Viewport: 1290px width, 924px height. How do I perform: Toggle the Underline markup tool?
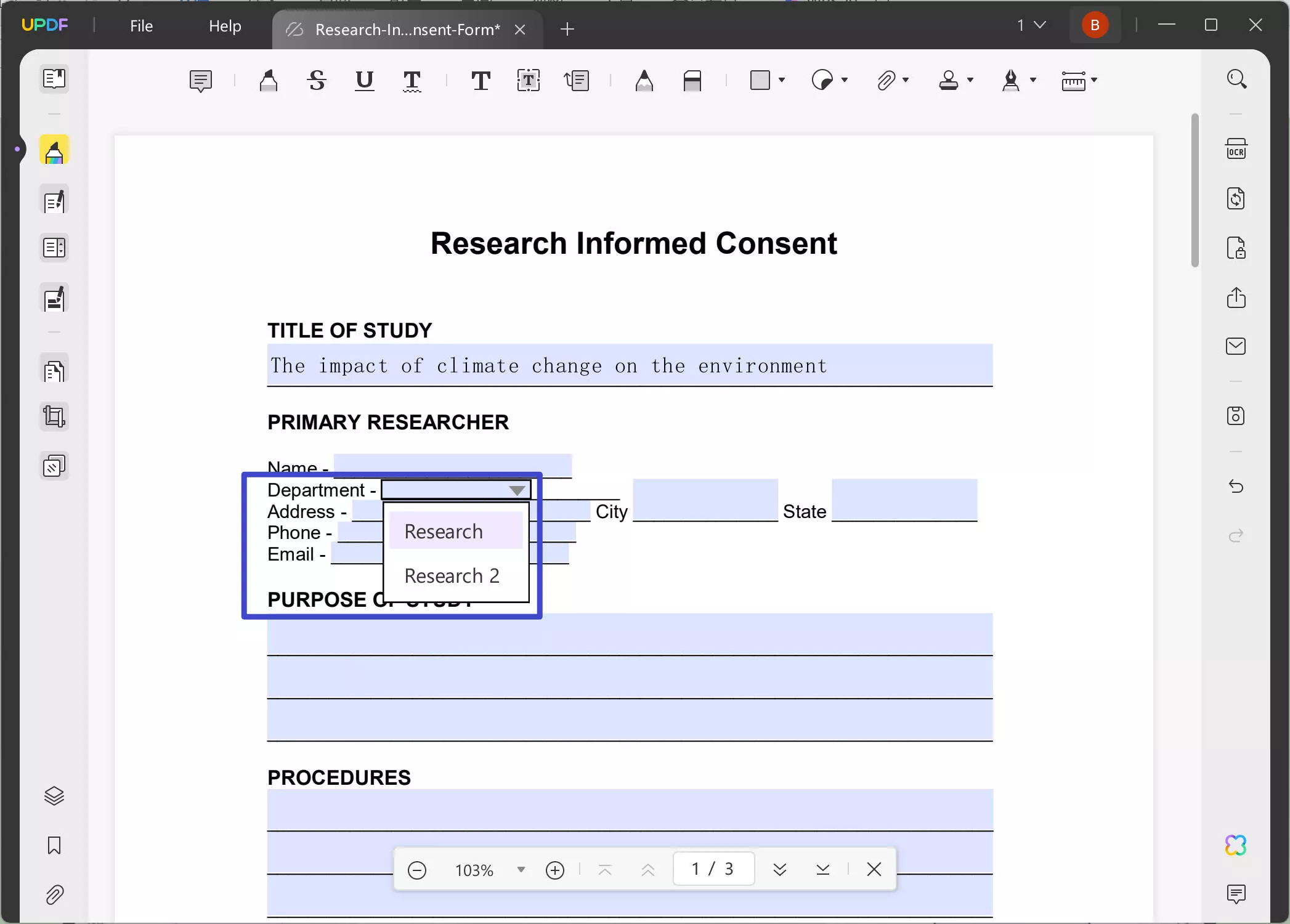(364, 80)
